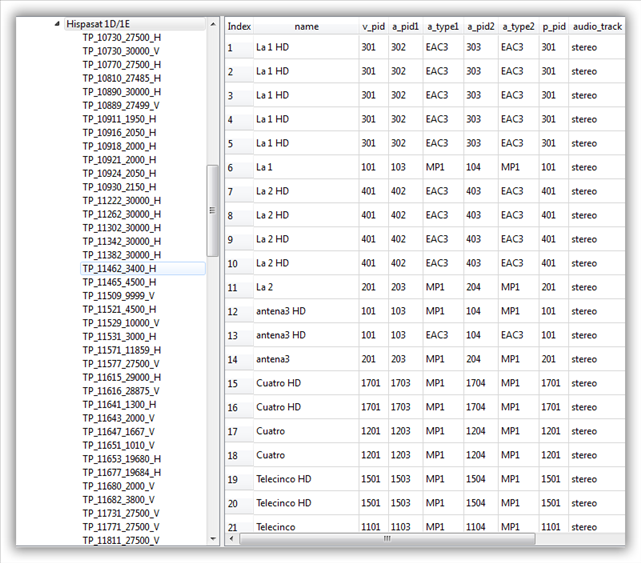Select row 19 Telecinco HD name cell

[x=306, y=479]
